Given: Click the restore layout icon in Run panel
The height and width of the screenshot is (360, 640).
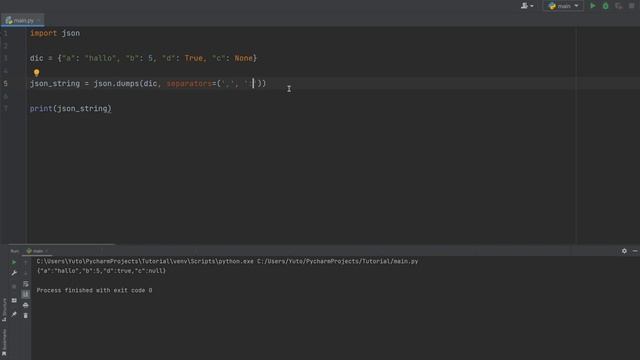Looking at the screenshot, I should click(14, 300).
